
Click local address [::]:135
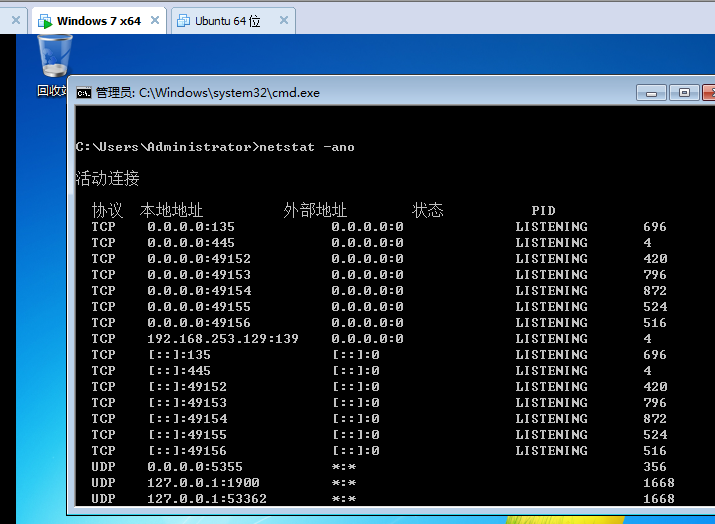tap(179, 355)
